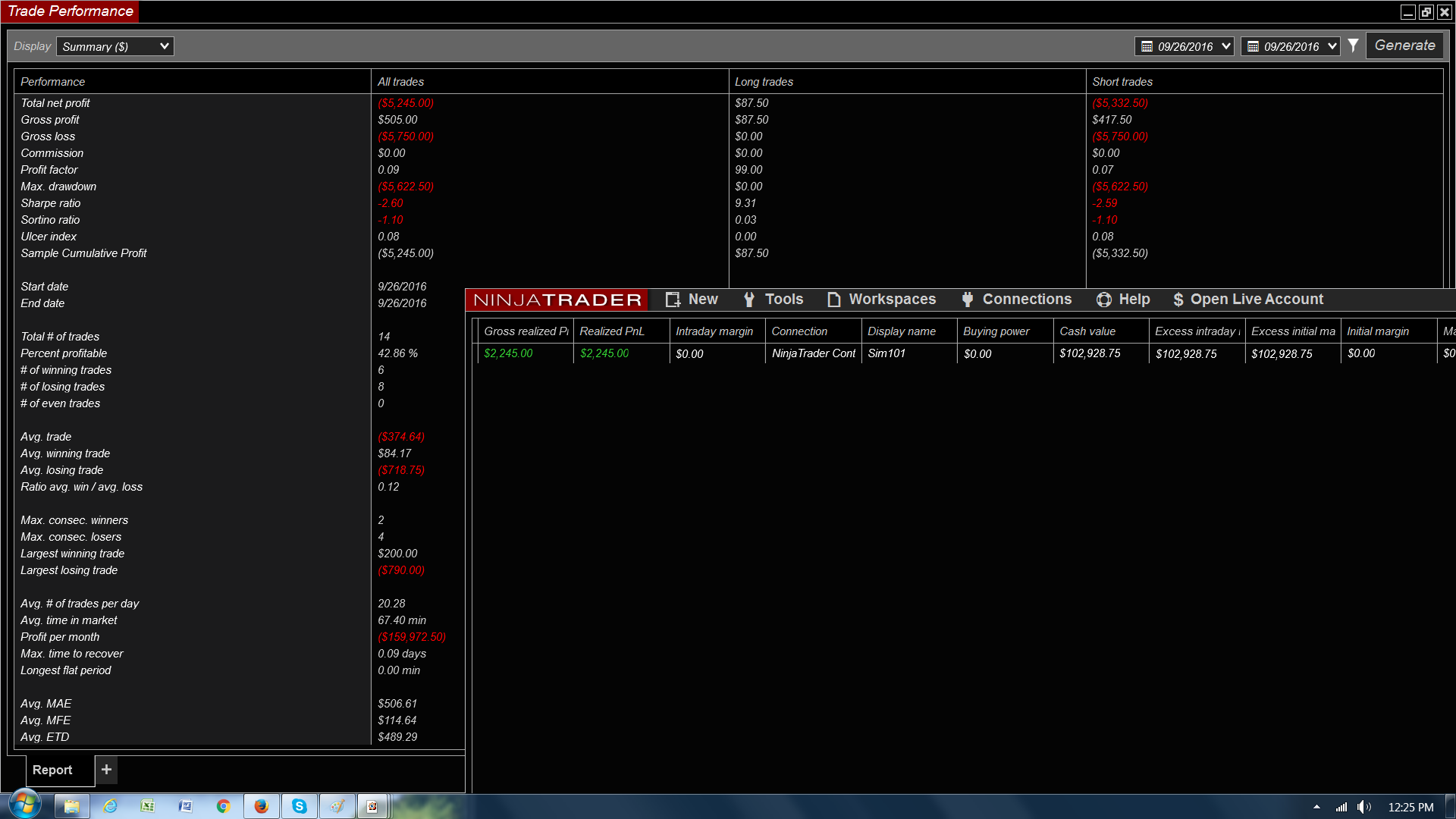This screenshot has width=1456, height=819.
Task: Click the Cash value column header
Action: (1087, 331)
